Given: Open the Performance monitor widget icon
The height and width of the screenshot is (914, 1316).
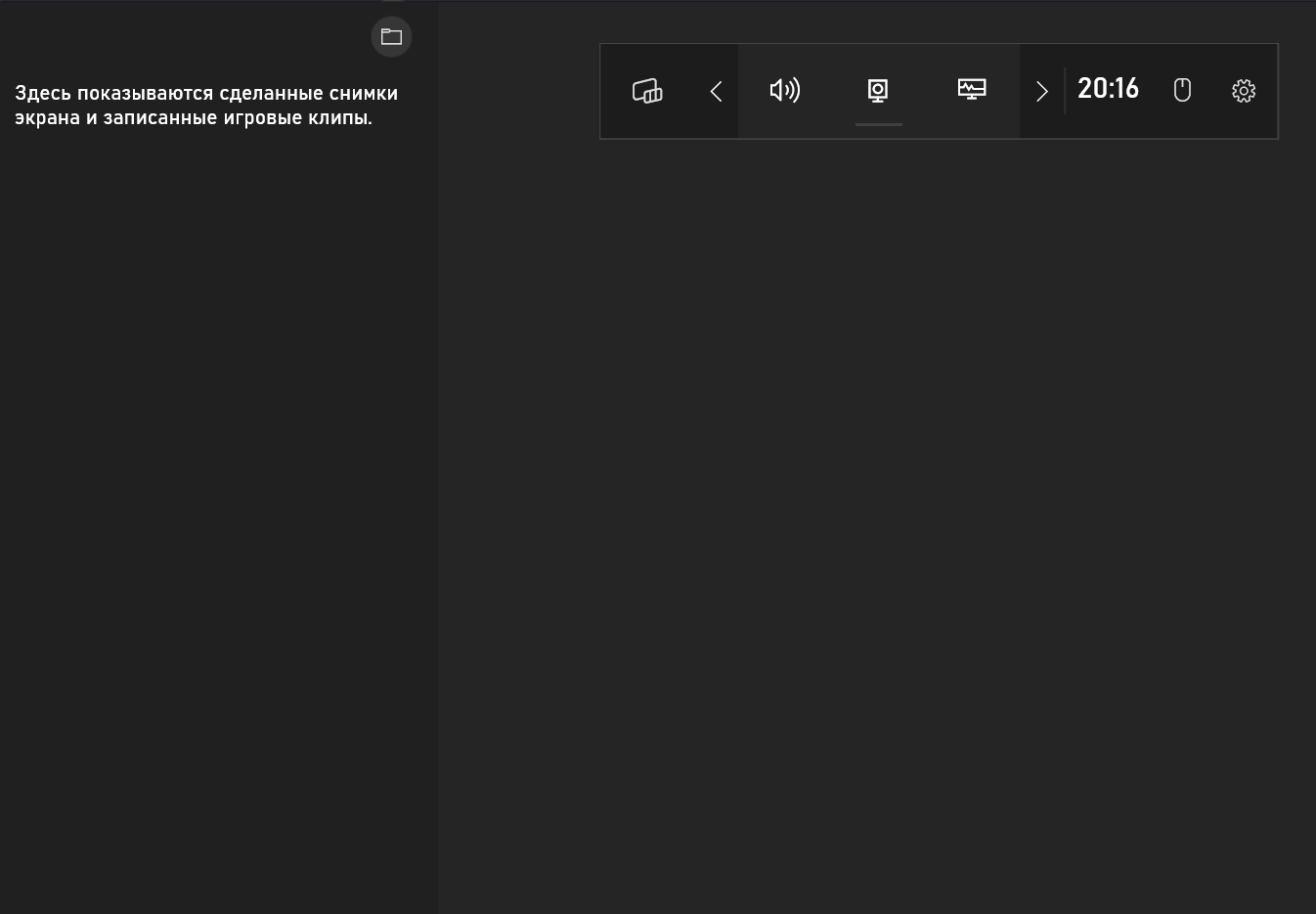Looking at the screenshot, I should point(972,89).
